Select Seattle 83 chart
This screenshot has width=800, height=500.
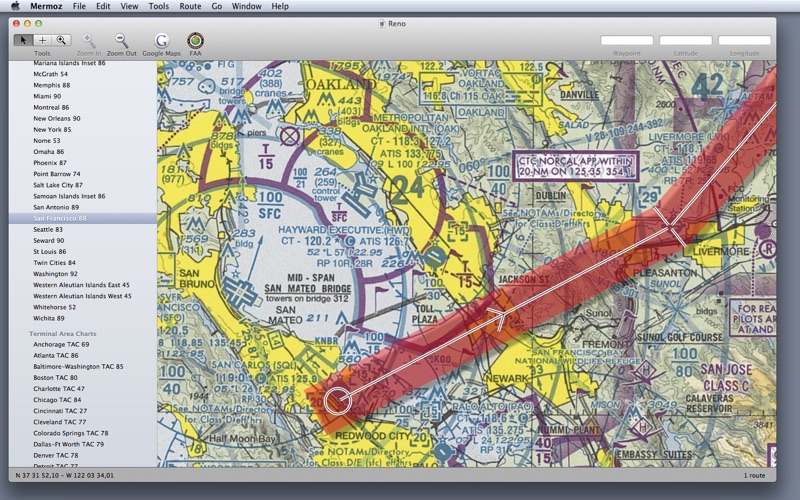tap(48, 230)
